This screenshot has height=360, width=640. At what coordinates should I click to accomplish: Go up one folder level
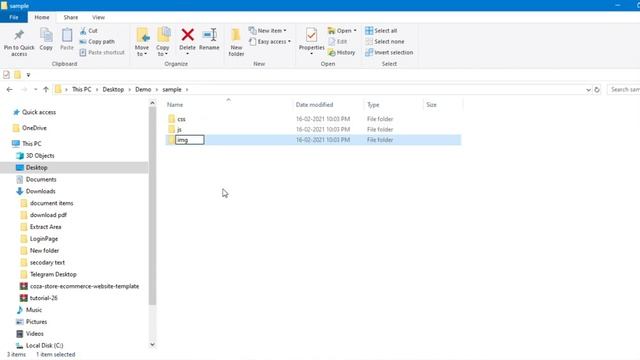pos(46,89)
